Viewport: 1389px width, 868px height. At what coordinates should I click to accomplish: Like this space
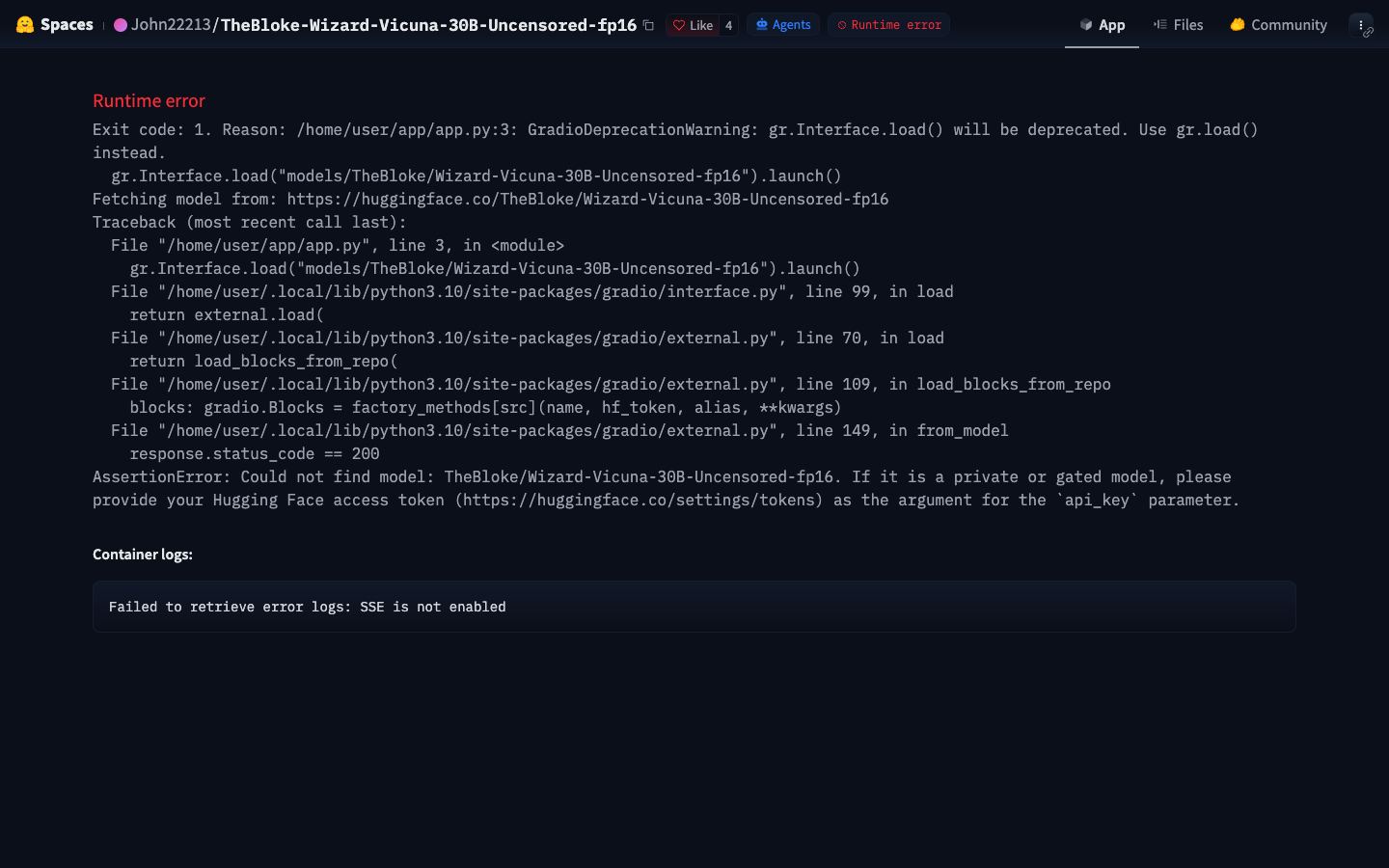(693, 25)
